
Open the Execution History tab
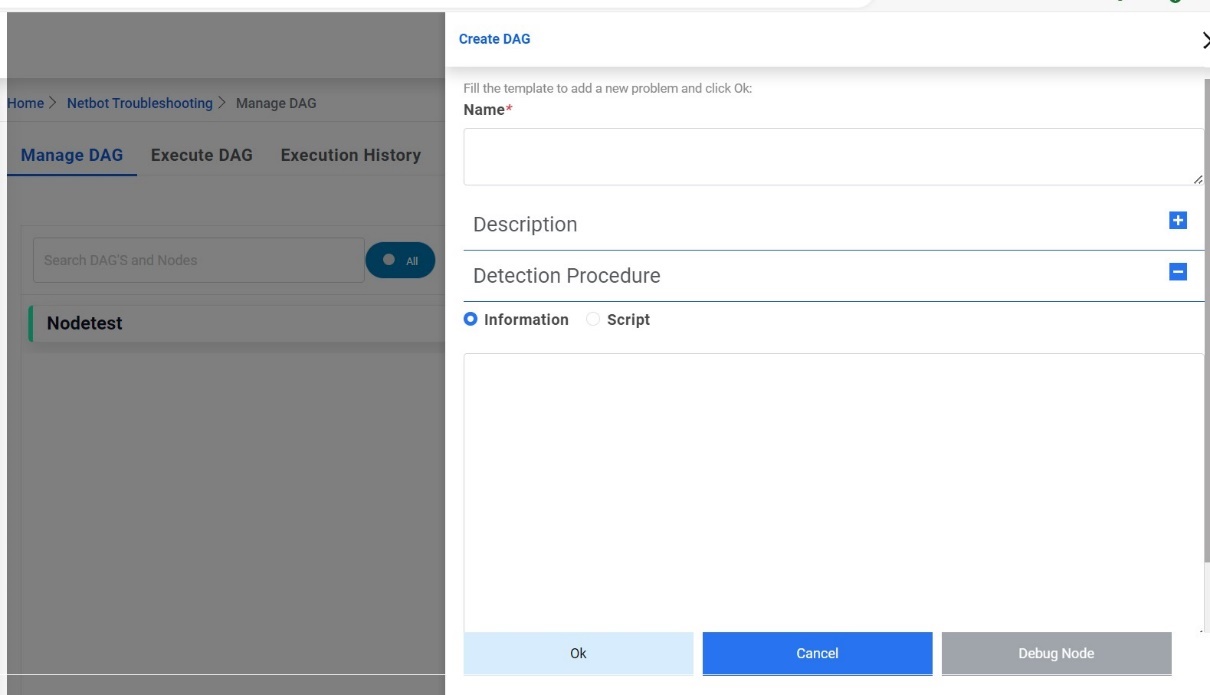(351, 155)
